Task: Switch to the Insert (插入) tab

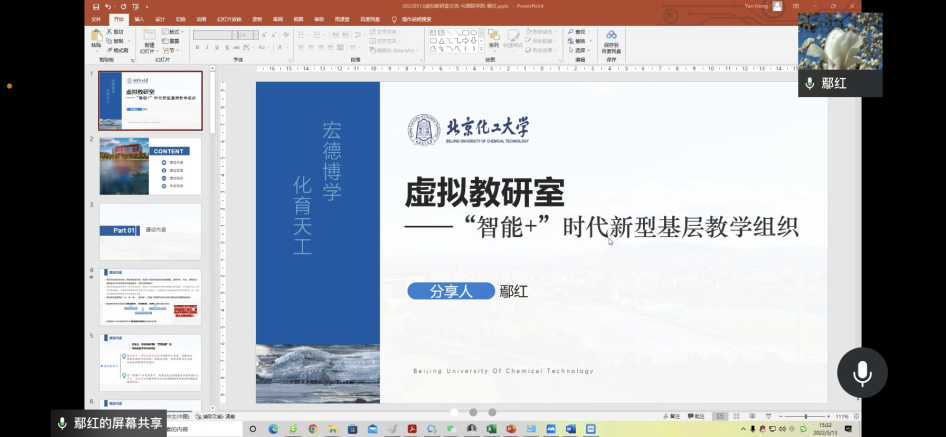Action: click(x=139, y=19)
